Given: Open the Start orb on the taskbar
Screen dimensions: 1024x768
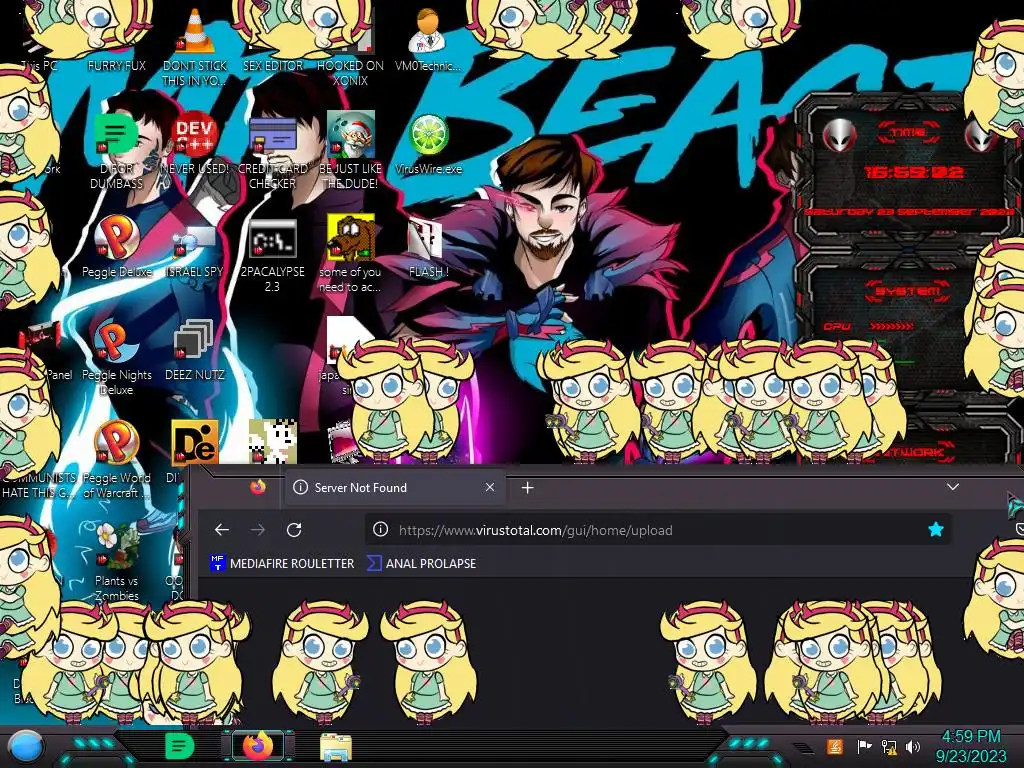Looking at the screenshot, I should 26,746.
